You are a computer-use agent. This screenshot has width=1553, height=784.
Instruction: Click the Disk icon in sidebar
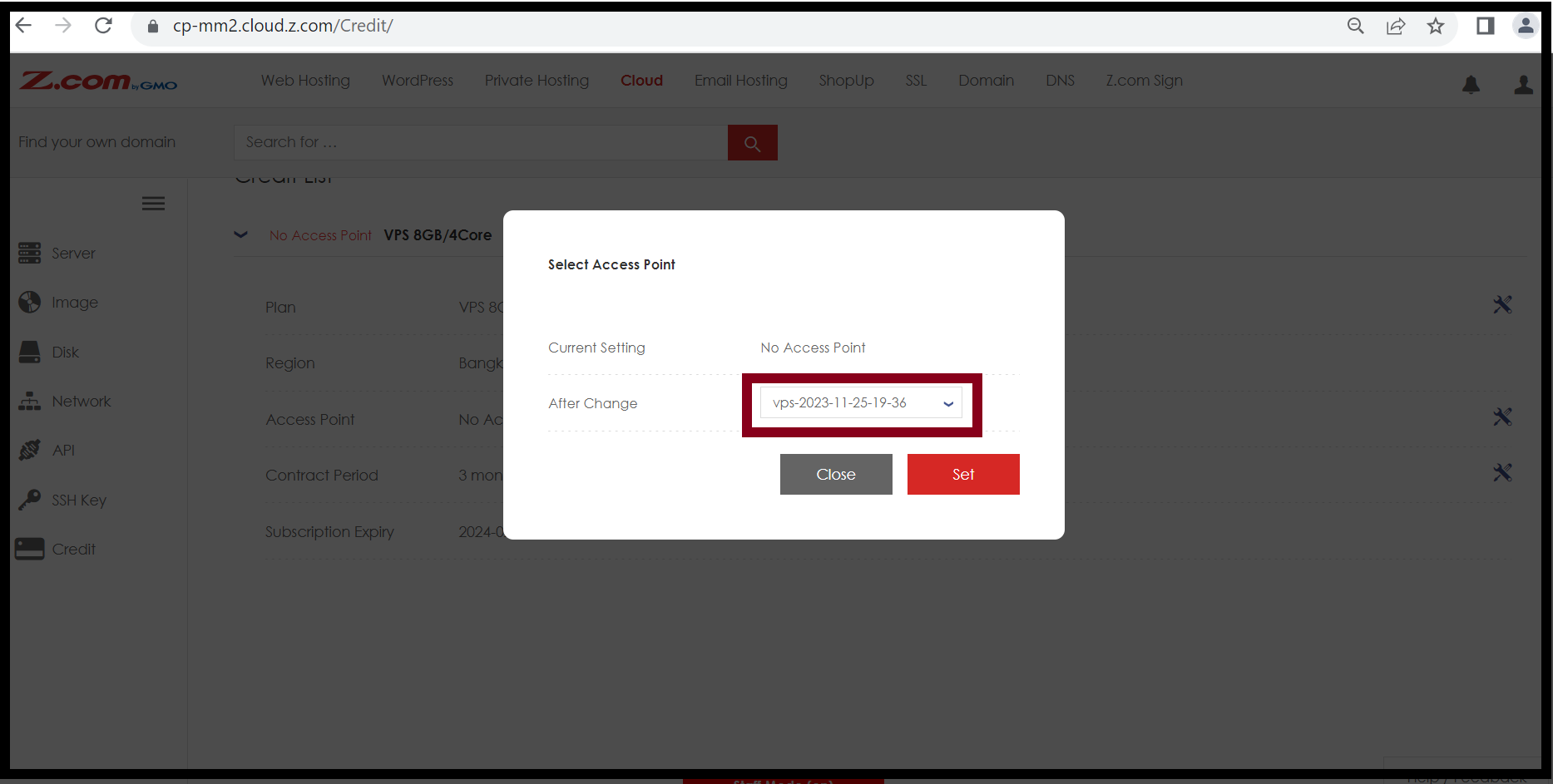[x=30, y=352]
